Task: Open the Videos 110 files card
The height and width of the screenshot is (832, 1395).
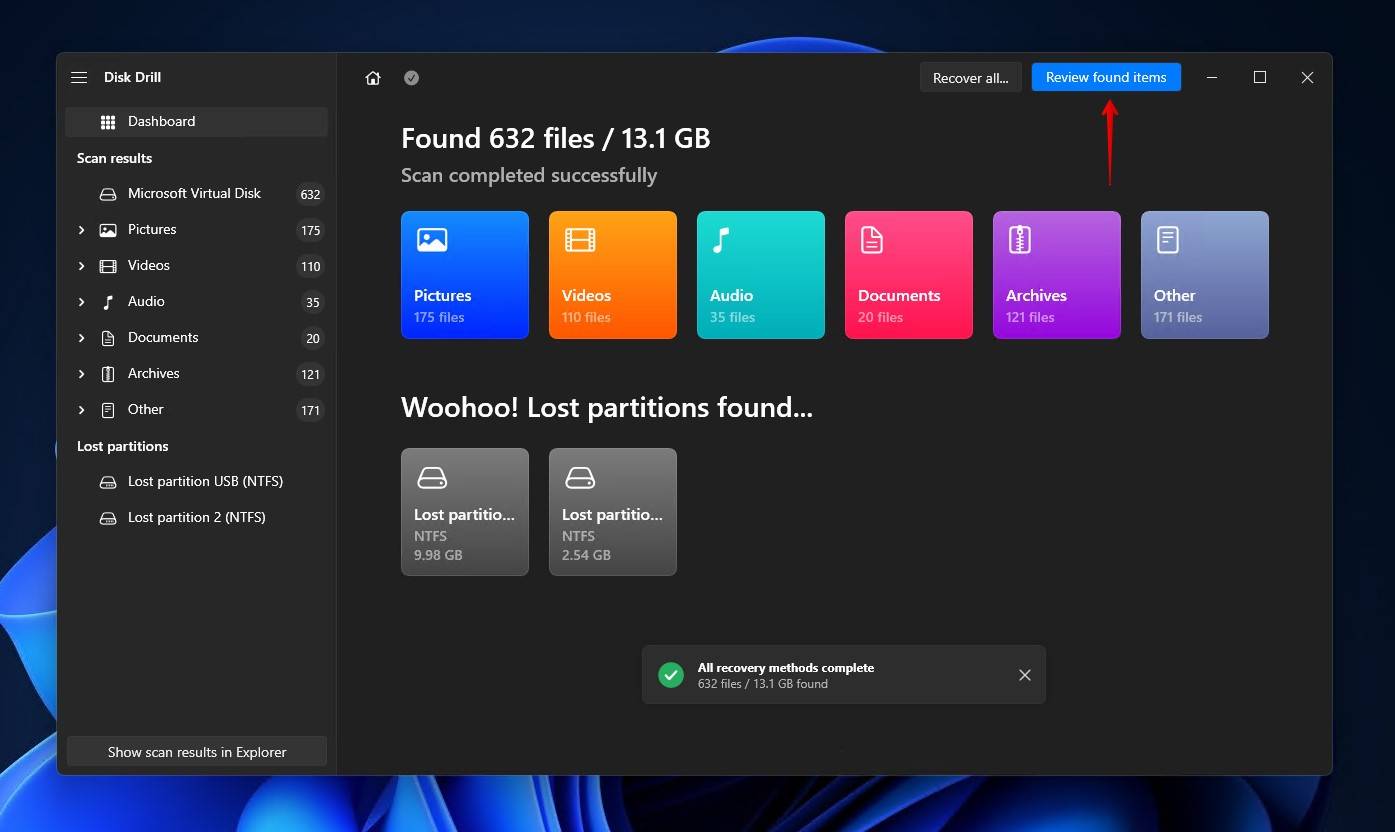Action: pyautogui.click(x=613, y=275)
